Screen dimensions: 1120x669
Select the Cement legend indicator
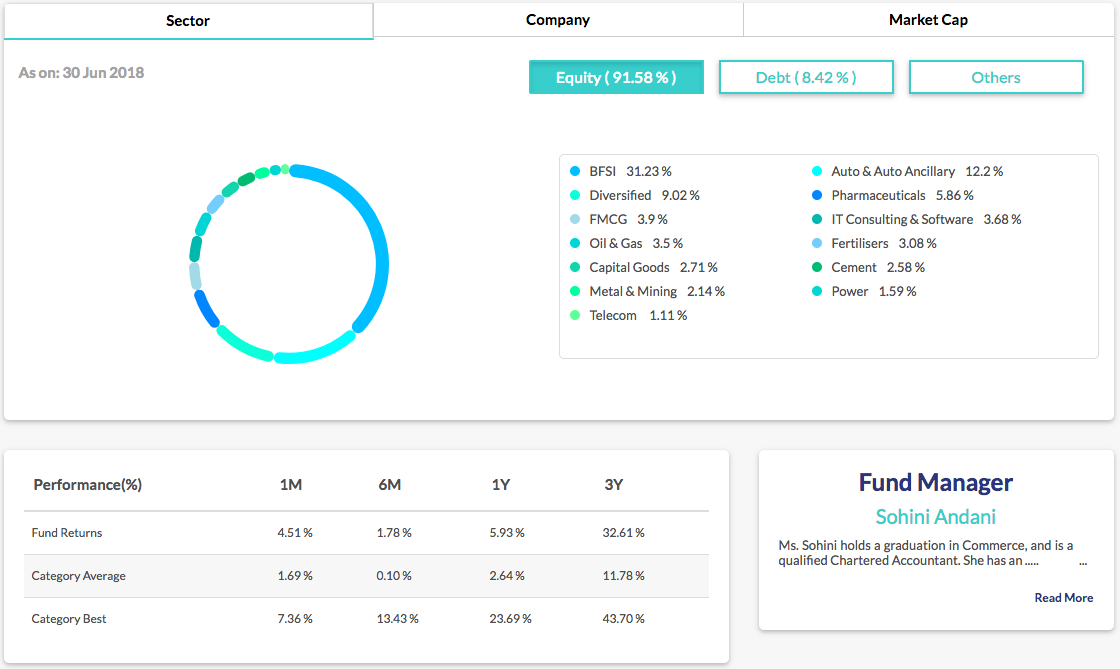(815, 267)
